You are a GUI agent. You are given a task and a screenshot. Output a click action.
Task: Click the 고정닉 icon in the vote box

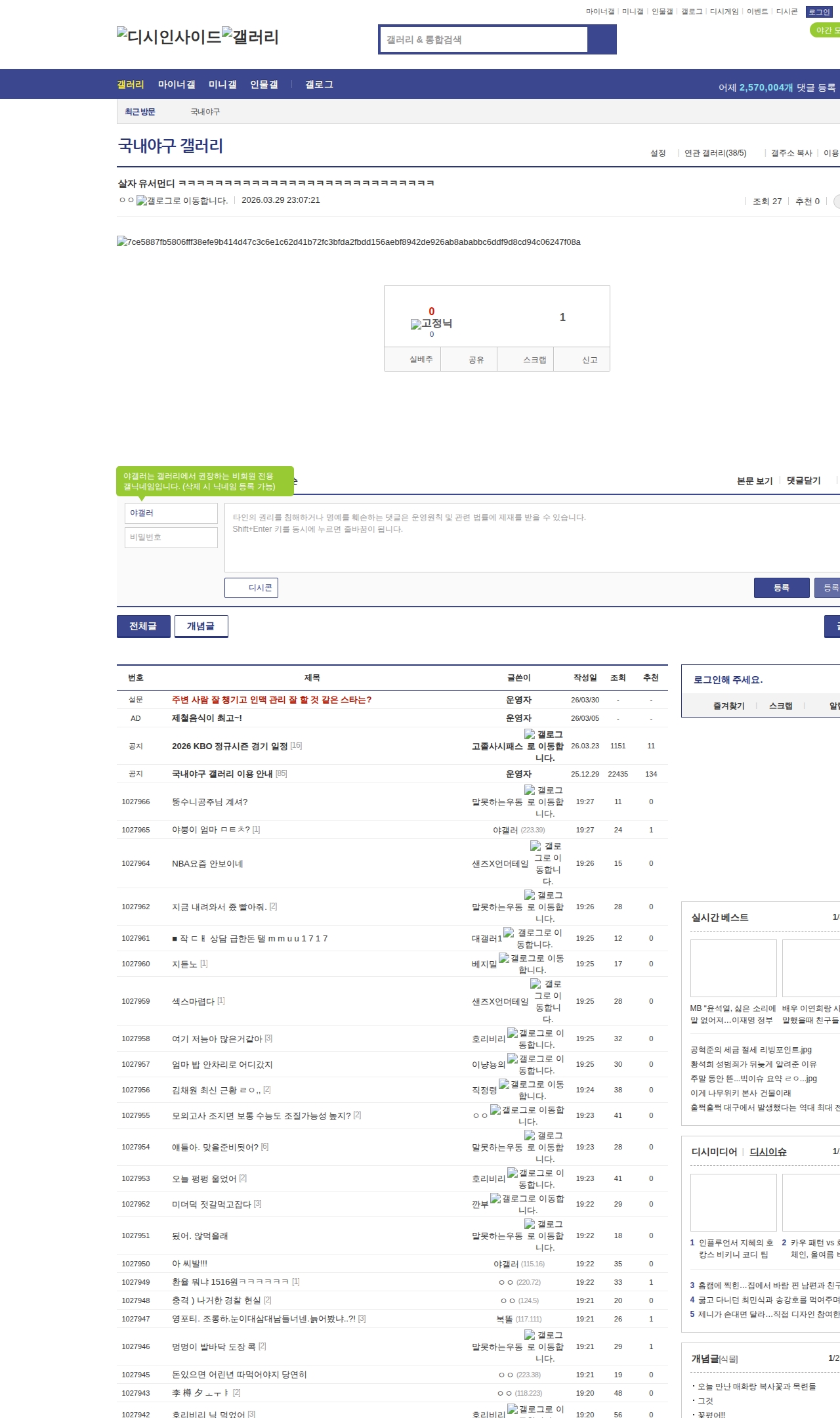(416, 324)
